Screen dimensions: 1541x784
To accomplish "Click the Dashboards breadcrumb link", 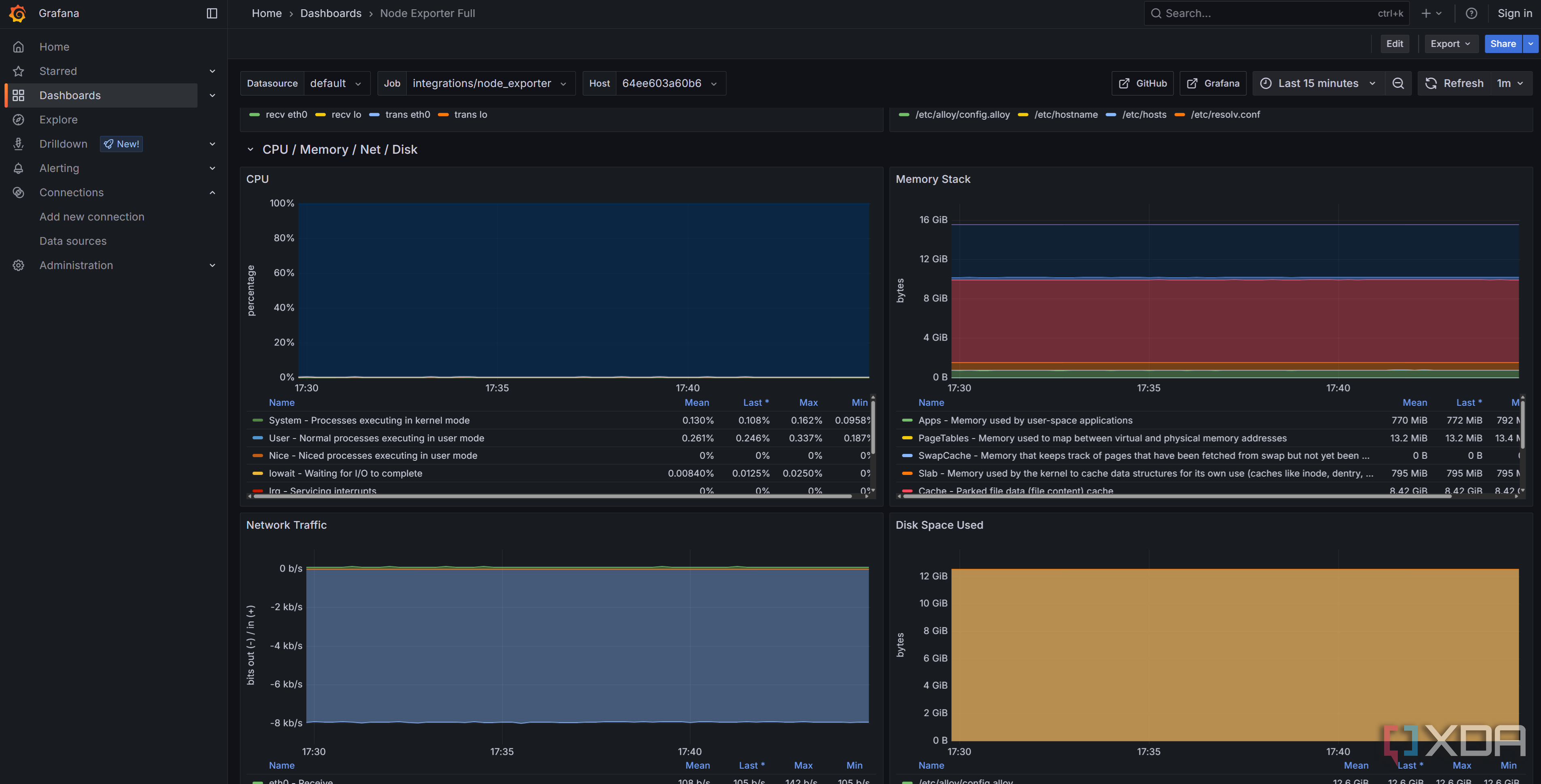I will click(331, 13).
